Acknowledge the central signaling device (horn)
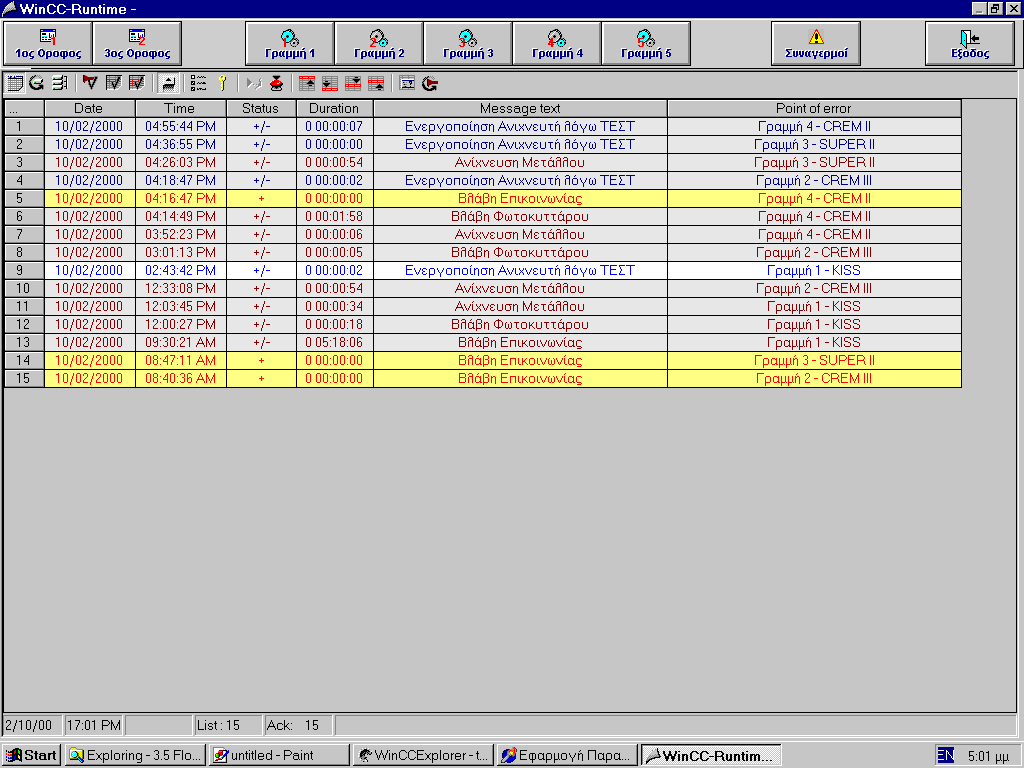 90,83
